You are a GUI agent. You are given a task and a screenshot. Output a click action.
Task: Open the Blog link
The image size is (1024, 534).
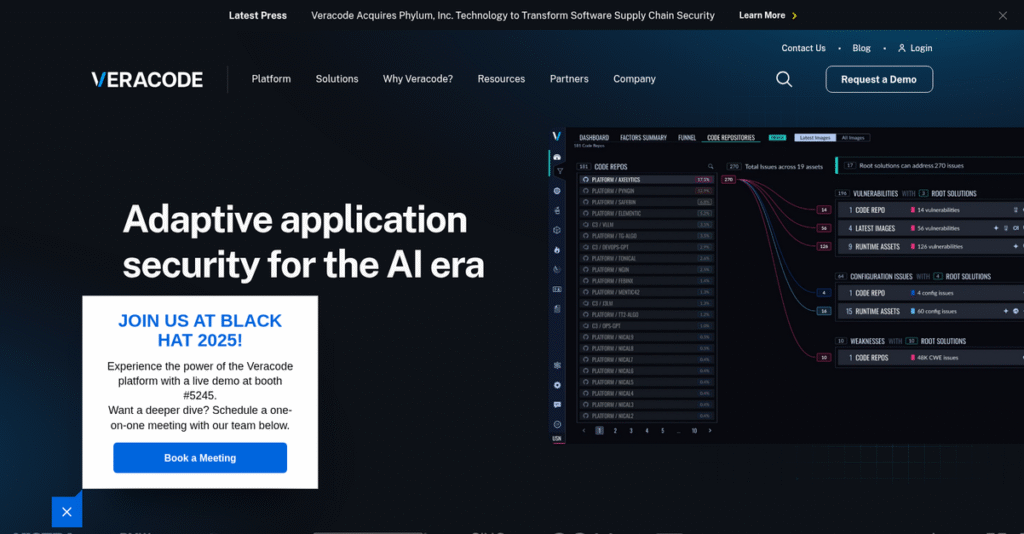(x=861, y=48)
